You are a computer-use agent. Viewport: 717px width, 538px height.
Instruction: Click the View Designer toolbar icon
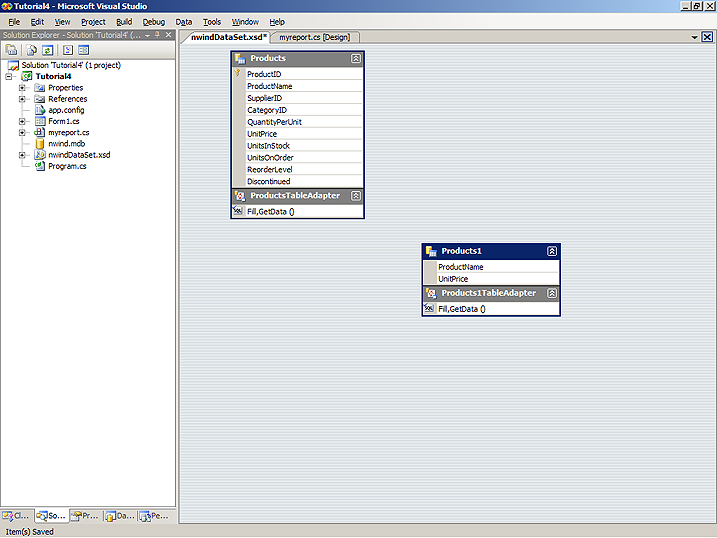[83, 49]
